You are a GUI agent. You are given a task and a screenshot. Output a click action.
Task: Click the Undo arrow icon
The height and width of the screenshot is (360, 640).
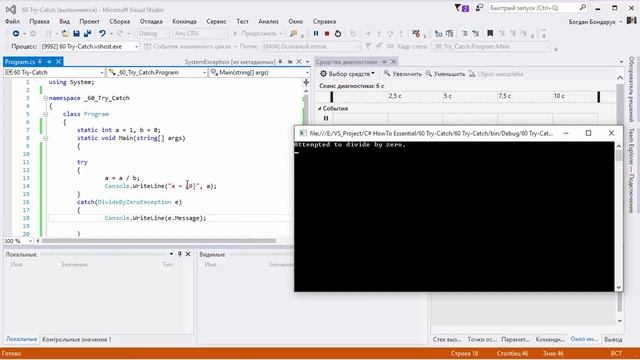(102, 33)
